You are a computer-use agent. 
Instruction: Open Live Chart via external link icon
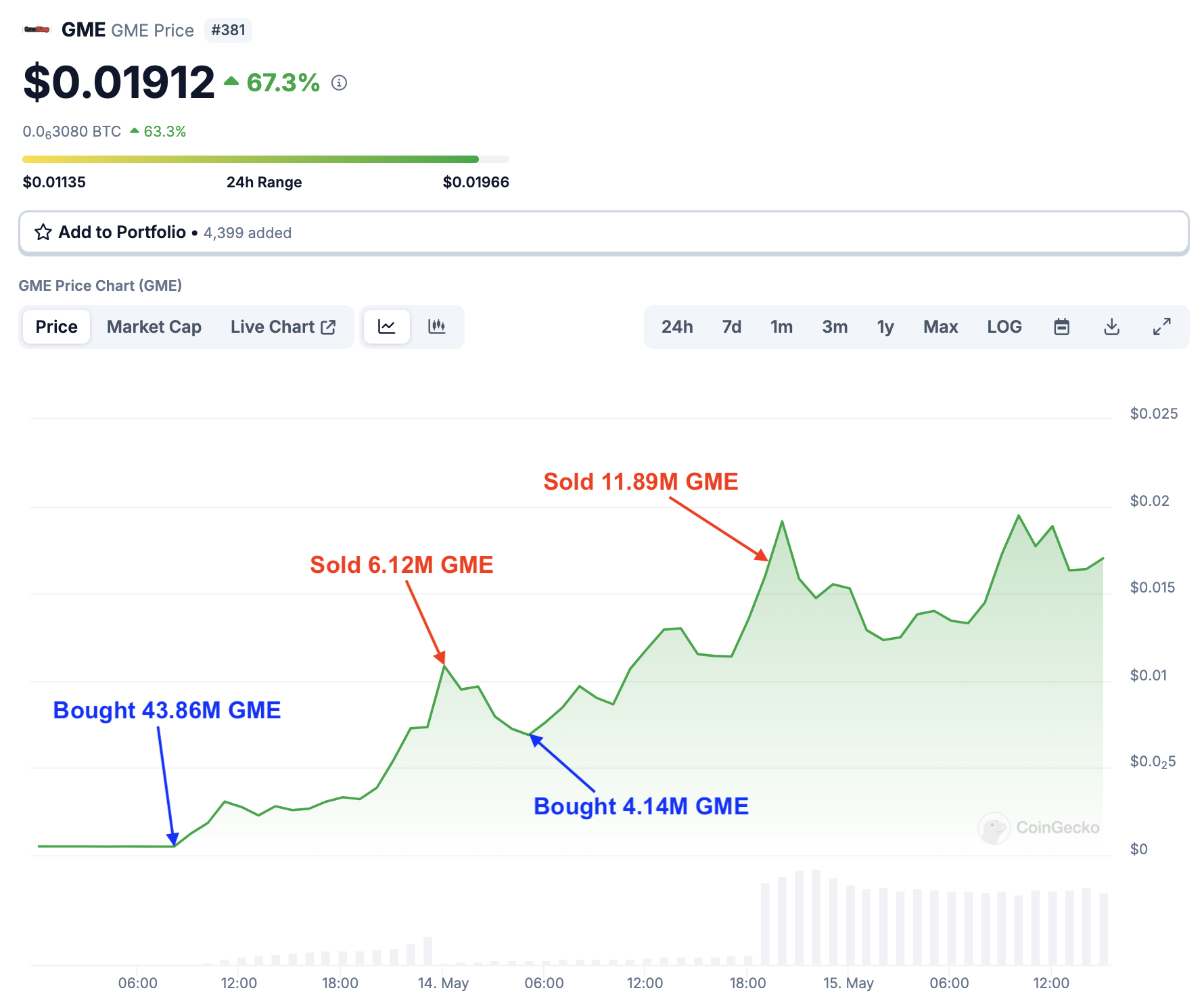[329, 326]
